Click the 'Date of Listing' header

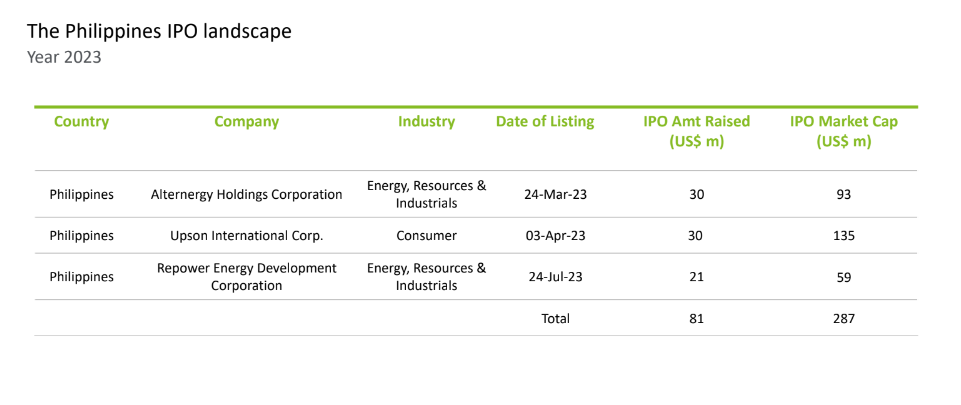pyautogui.click(x=545, y=121)
